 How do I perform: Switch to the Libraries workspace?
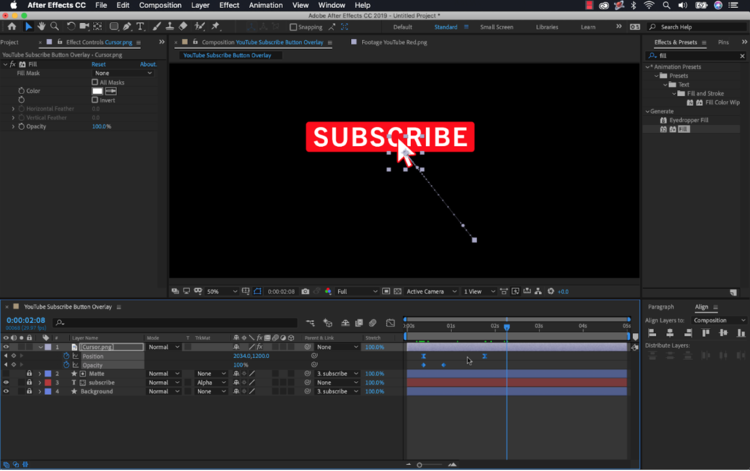[547, 27]
